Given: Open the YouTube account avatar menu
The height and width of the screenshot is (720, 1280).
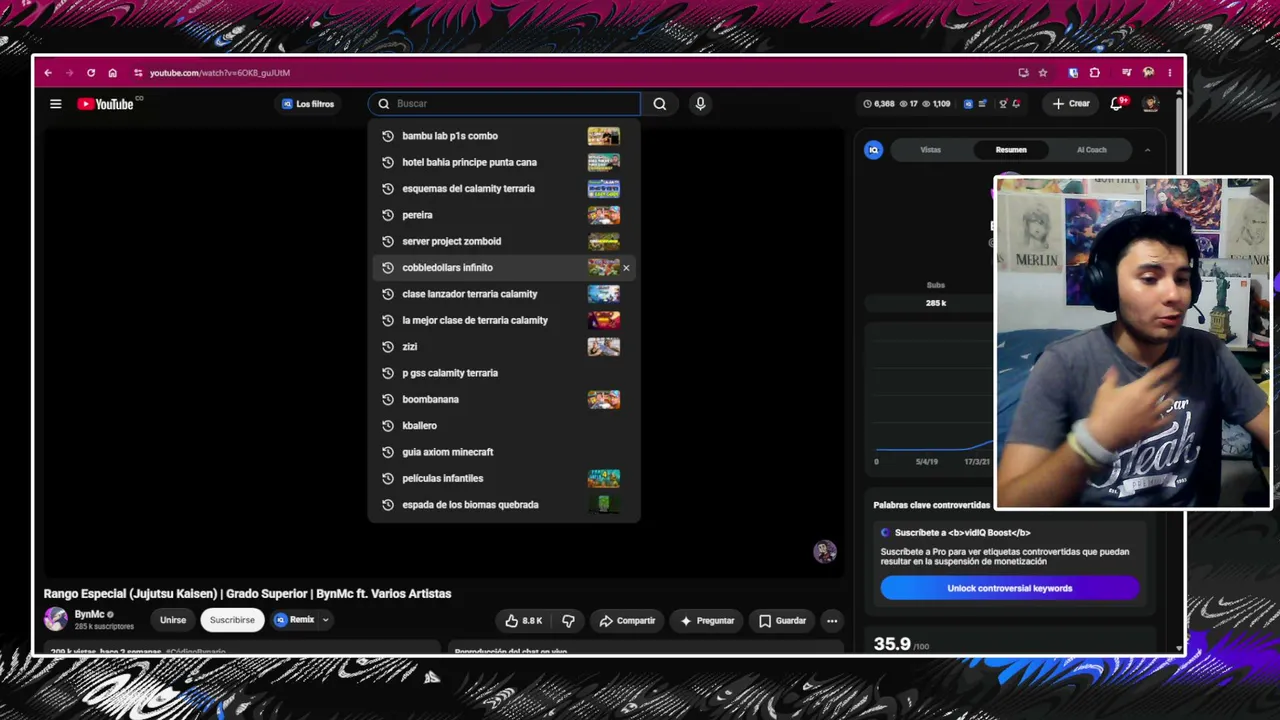Looking at the screenshot, I should click(1151, 104).
